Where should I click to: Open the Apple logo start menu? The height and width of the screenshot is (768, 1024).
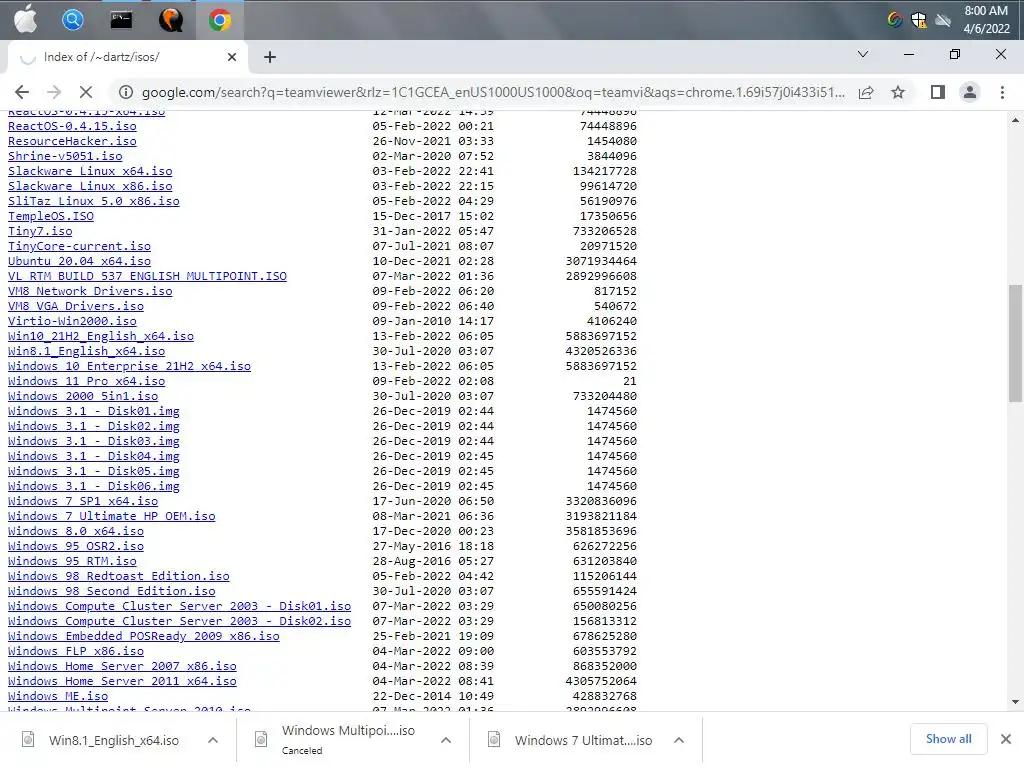[26, 20]
